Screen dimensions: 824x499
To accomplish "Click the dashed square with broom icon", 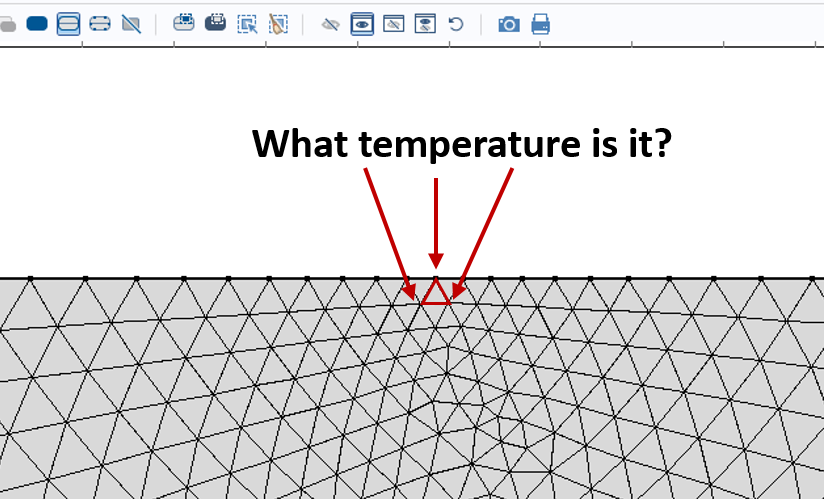I will click(x=278, y=24).
